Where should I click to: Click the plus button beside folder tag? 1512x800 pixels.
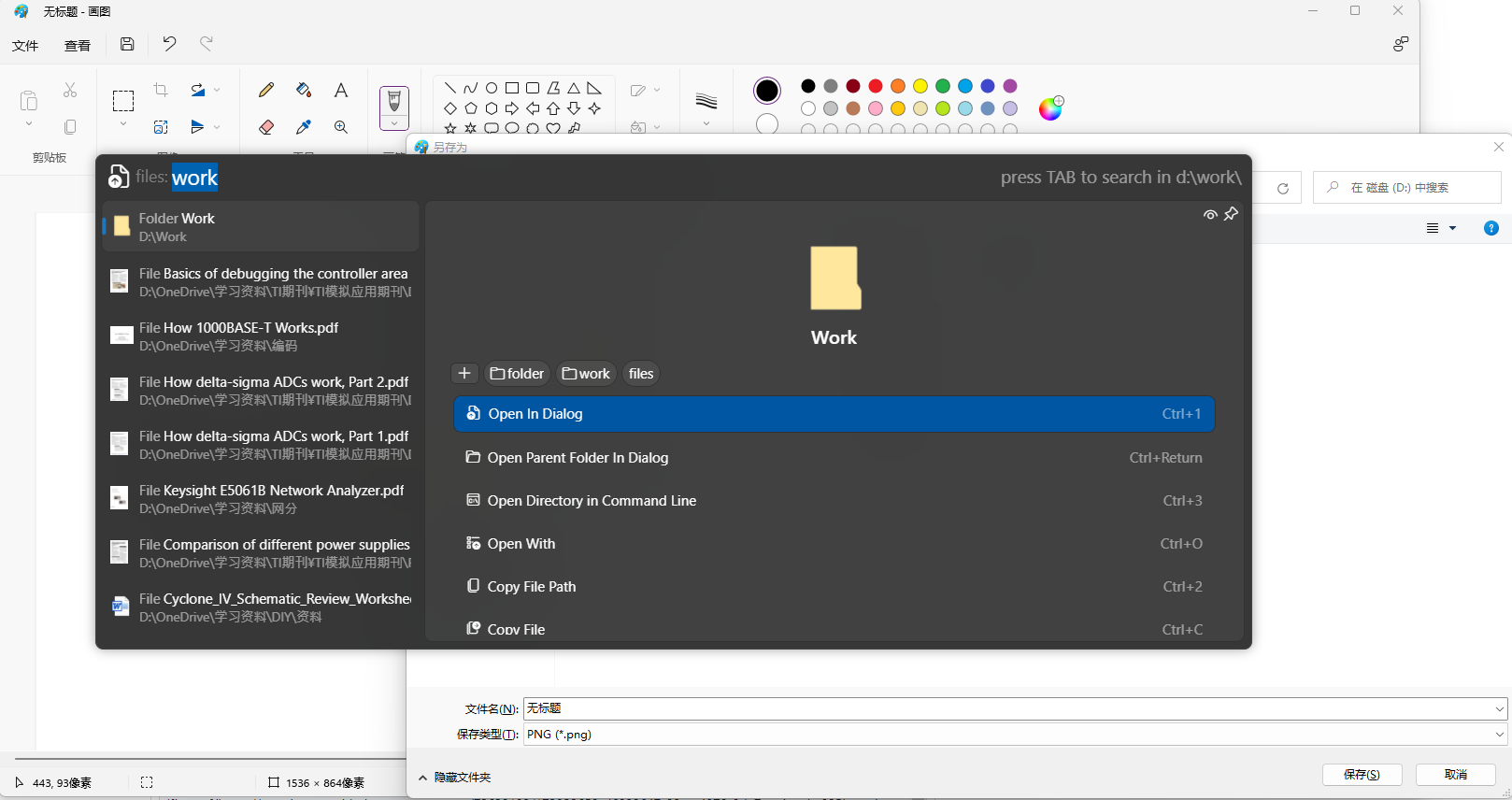[x=464, y=374]
